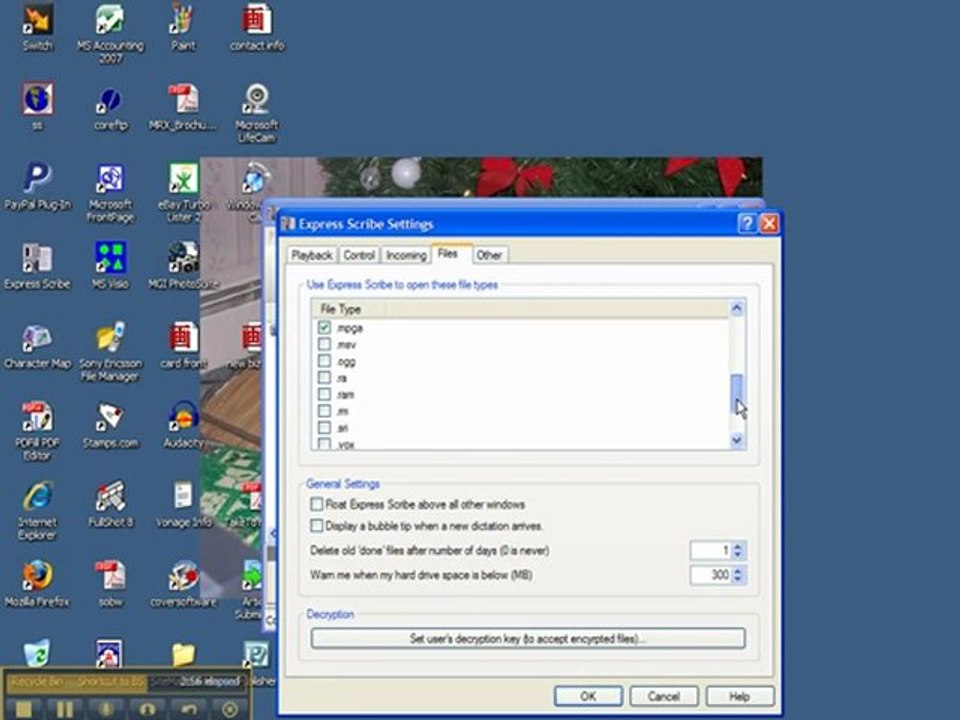The height and width of the screenshot is (720, 960).
Task: Decrease hard drive space warning value
Action: coord(738,579)
